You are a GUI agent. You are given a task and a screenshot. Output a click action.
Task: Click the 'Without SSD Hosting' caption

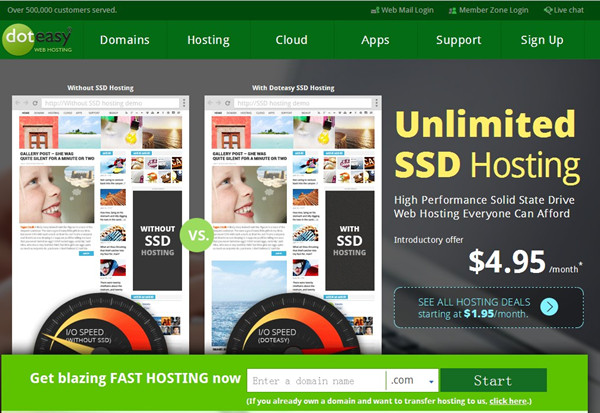click(100, 88)
